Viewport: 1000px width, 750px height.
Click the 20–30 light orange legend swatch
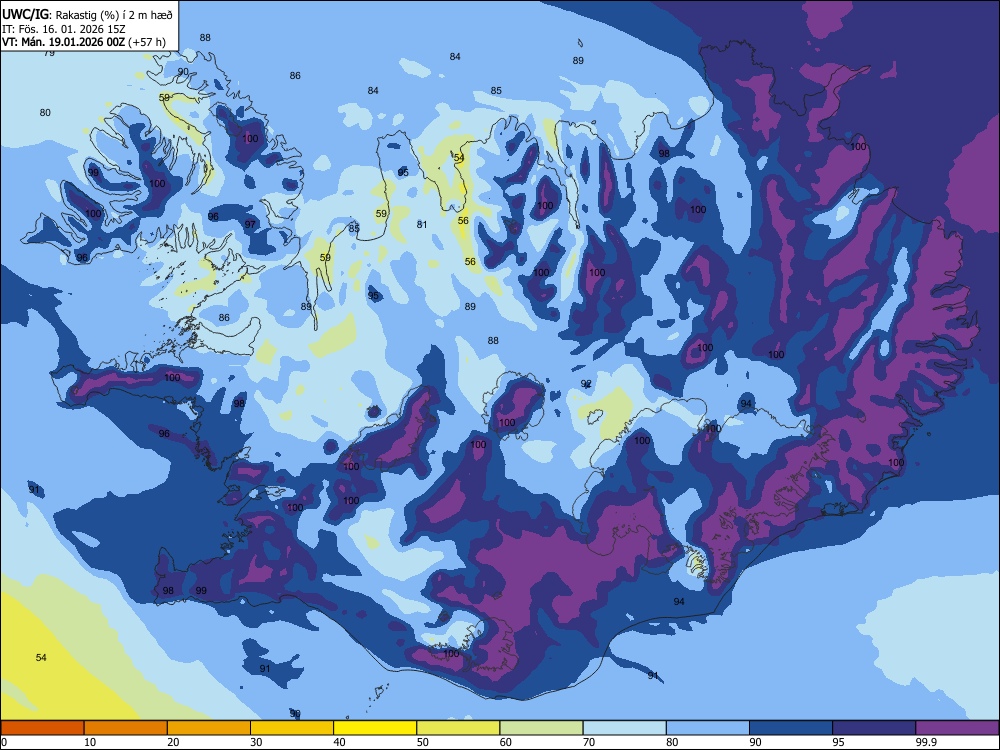209,728
